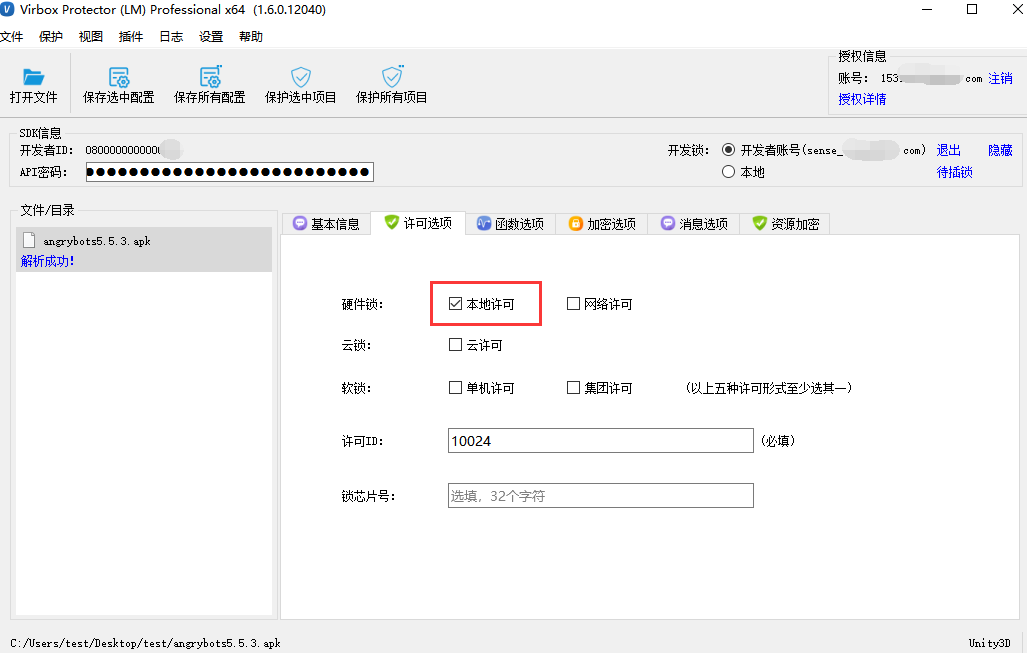Open the 日志 menu
This screenshot has width=1027, height=653.
(x=171, y=37)
